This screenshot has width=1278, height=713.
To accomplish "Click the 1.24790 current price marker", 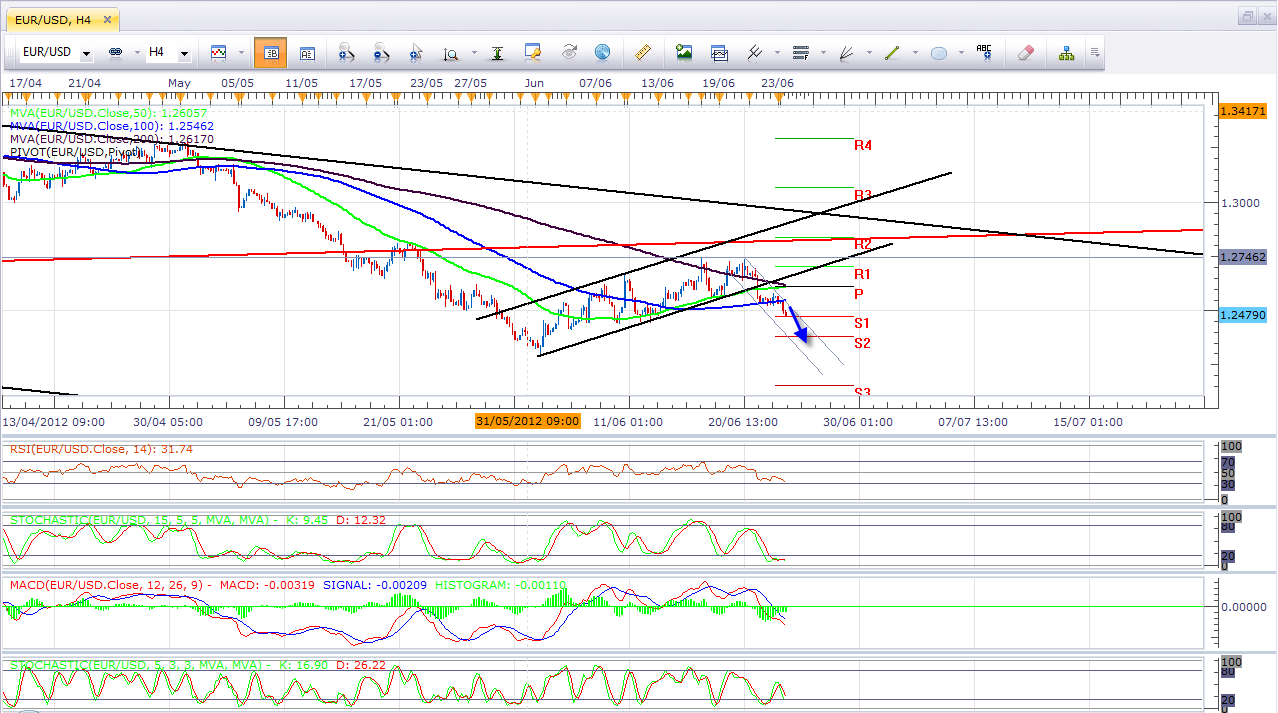I will 1243,315.
